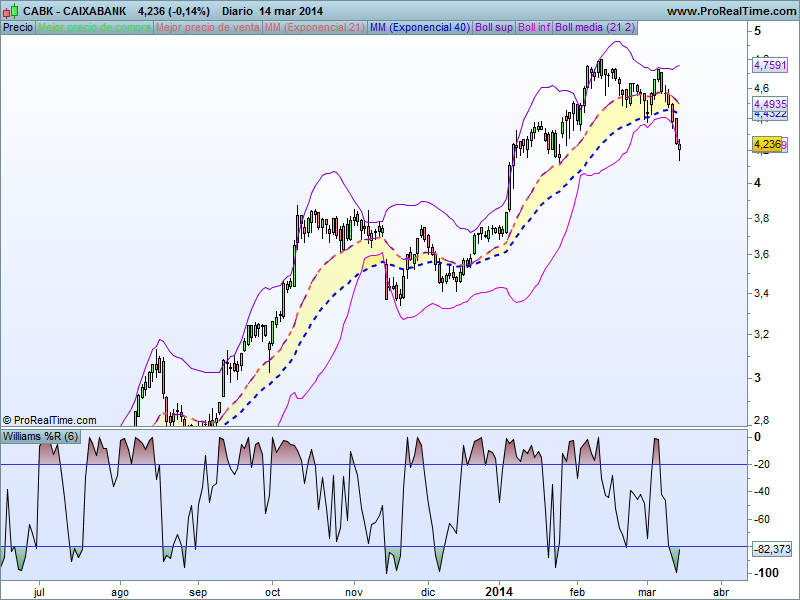Click the CABK - CAIXABANK ticker title
This screenshot has width=800, height=600.
pyautogui.click(x=75, y=11)
